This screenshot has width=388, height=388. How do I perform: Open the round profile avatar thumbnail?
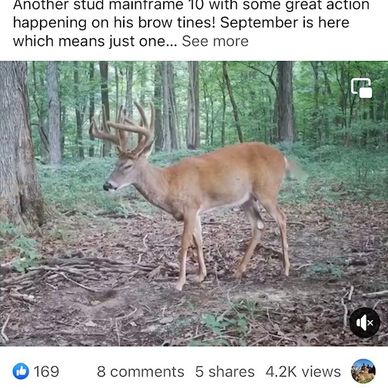(x=363, y=371)
